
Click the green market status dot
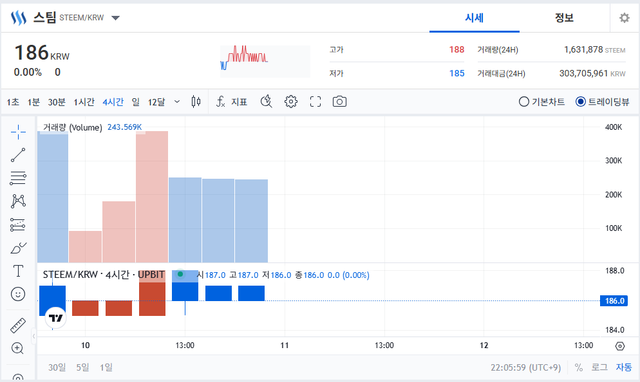point(180,274)
